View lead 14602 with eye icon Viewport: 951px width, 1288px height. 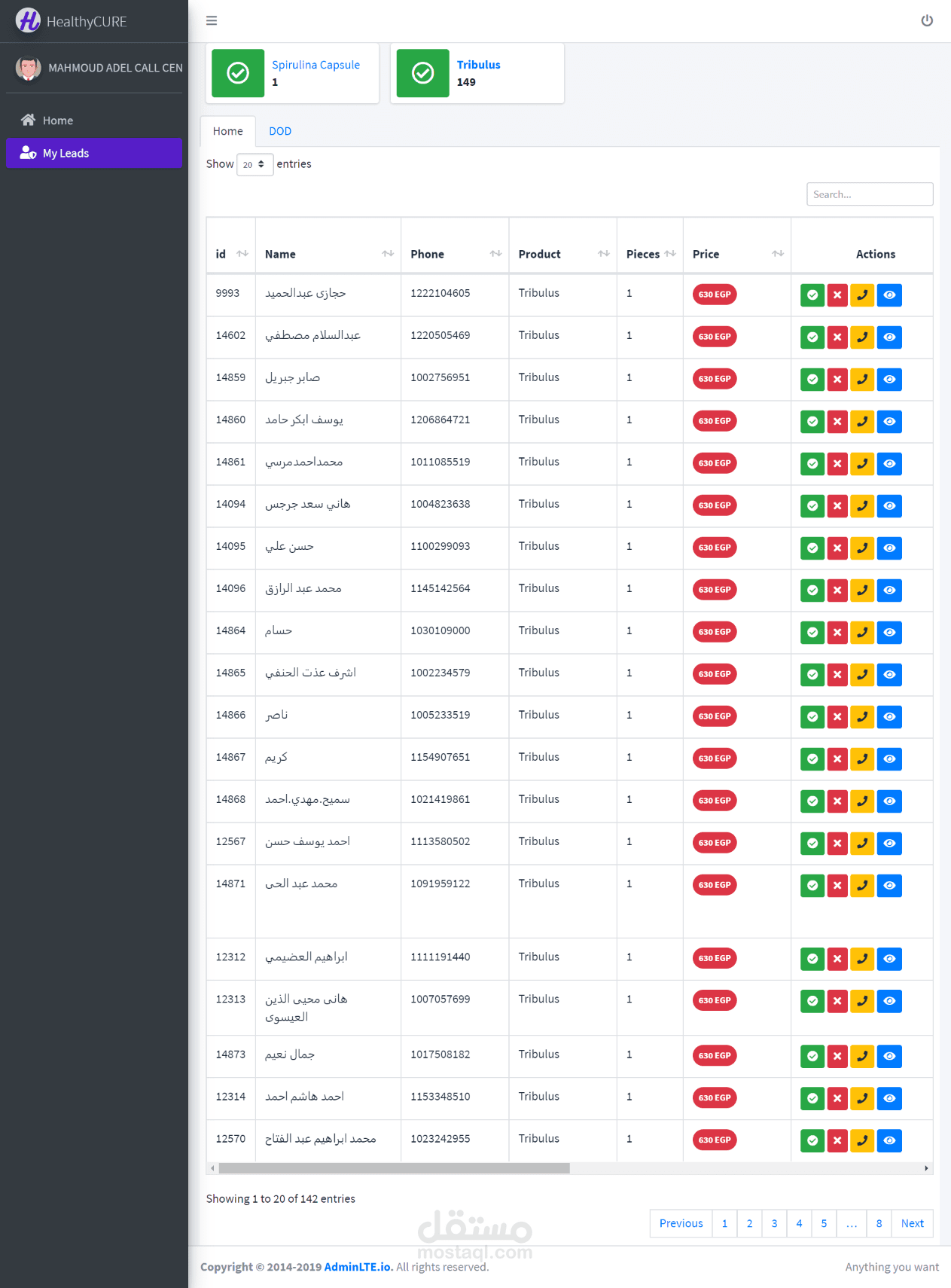coord(889,337)
